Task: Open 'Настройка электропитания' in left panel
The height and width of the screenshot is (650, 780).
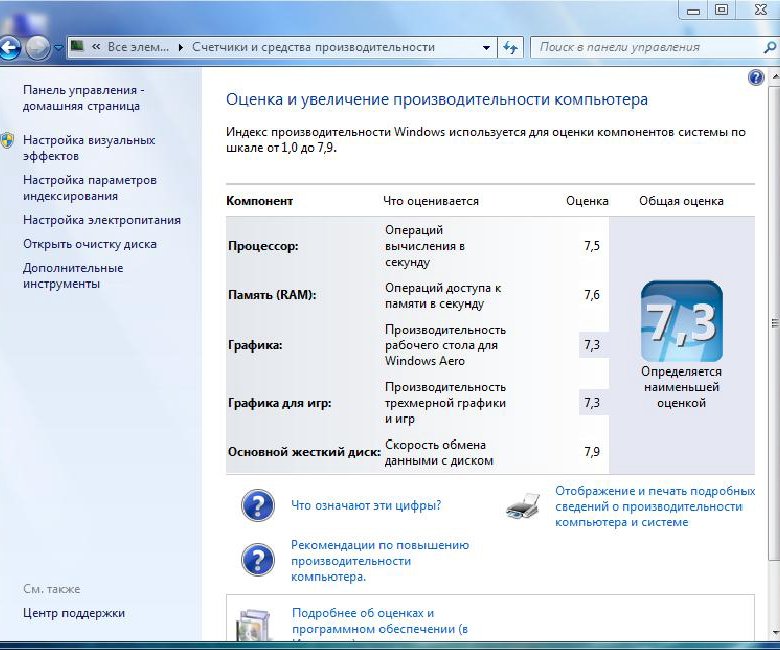Action: 101,220
